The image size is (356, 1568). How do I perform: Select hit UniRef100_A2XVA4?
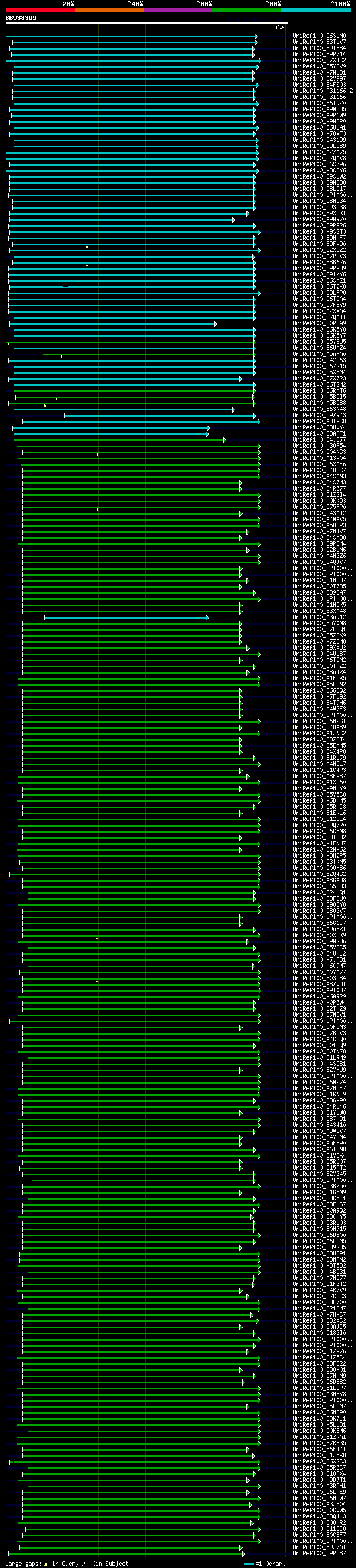pos(319,311)
